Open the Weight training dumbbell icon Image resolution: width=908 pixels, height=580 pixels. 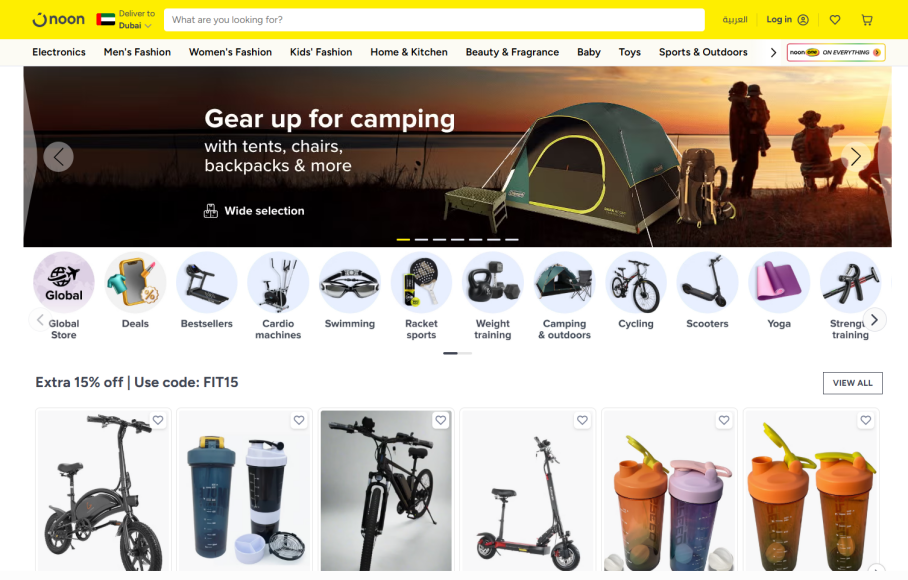(493, 282)
